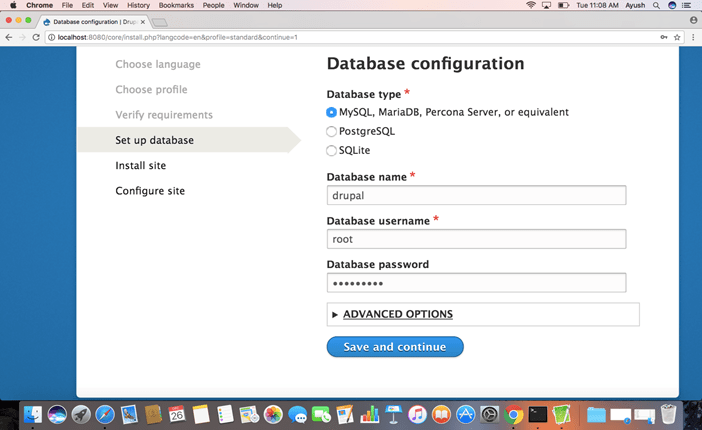Click the Choose profile step
The height and width of the screenshot is (430, 702).
(151, 90)
